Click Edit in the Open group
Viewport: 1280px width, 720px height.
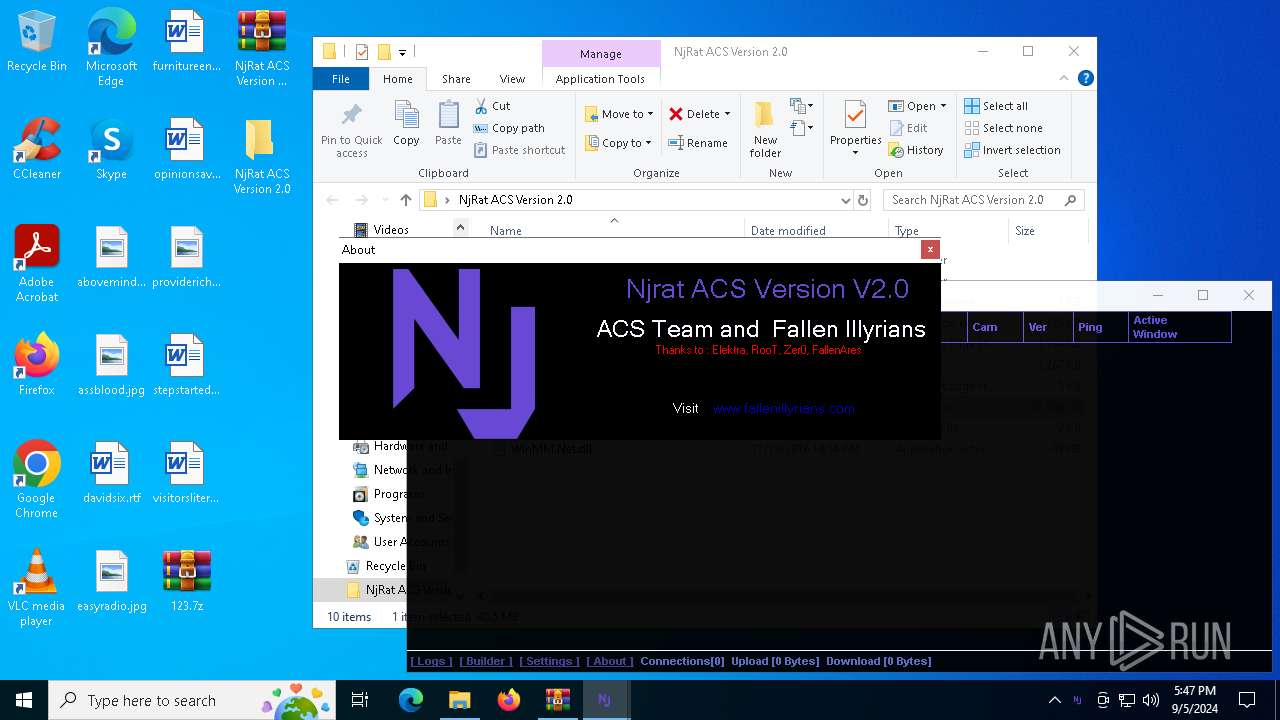point(907,128)
